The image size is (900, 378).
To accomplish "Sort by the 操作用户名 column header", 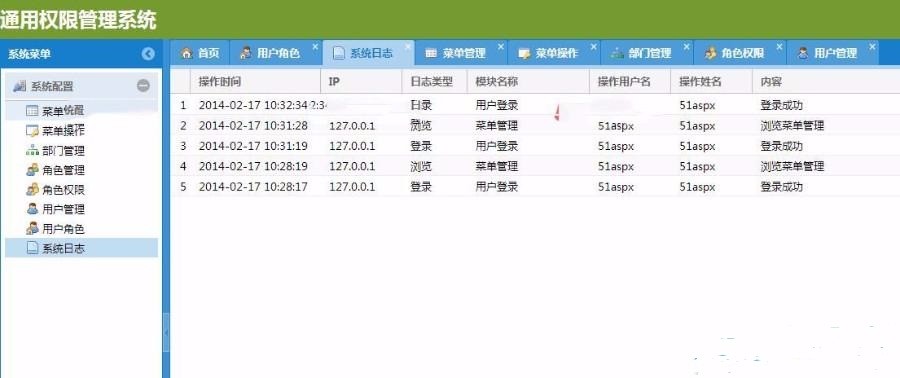I will [x=630, y=81].
